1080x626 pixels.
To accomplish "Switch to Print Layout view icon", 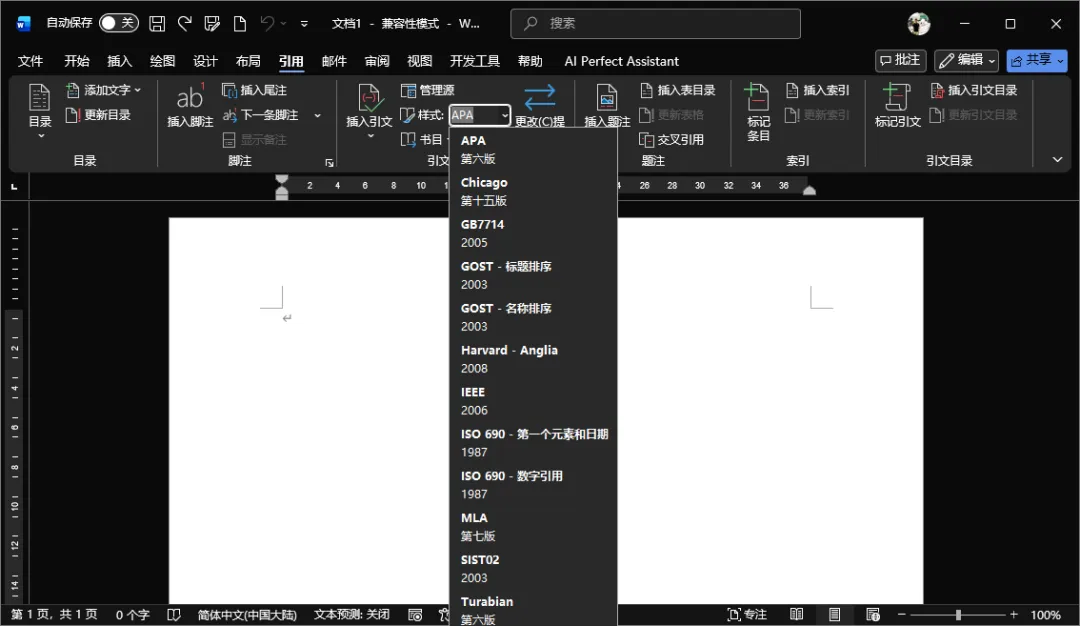I will pos(834,614).
